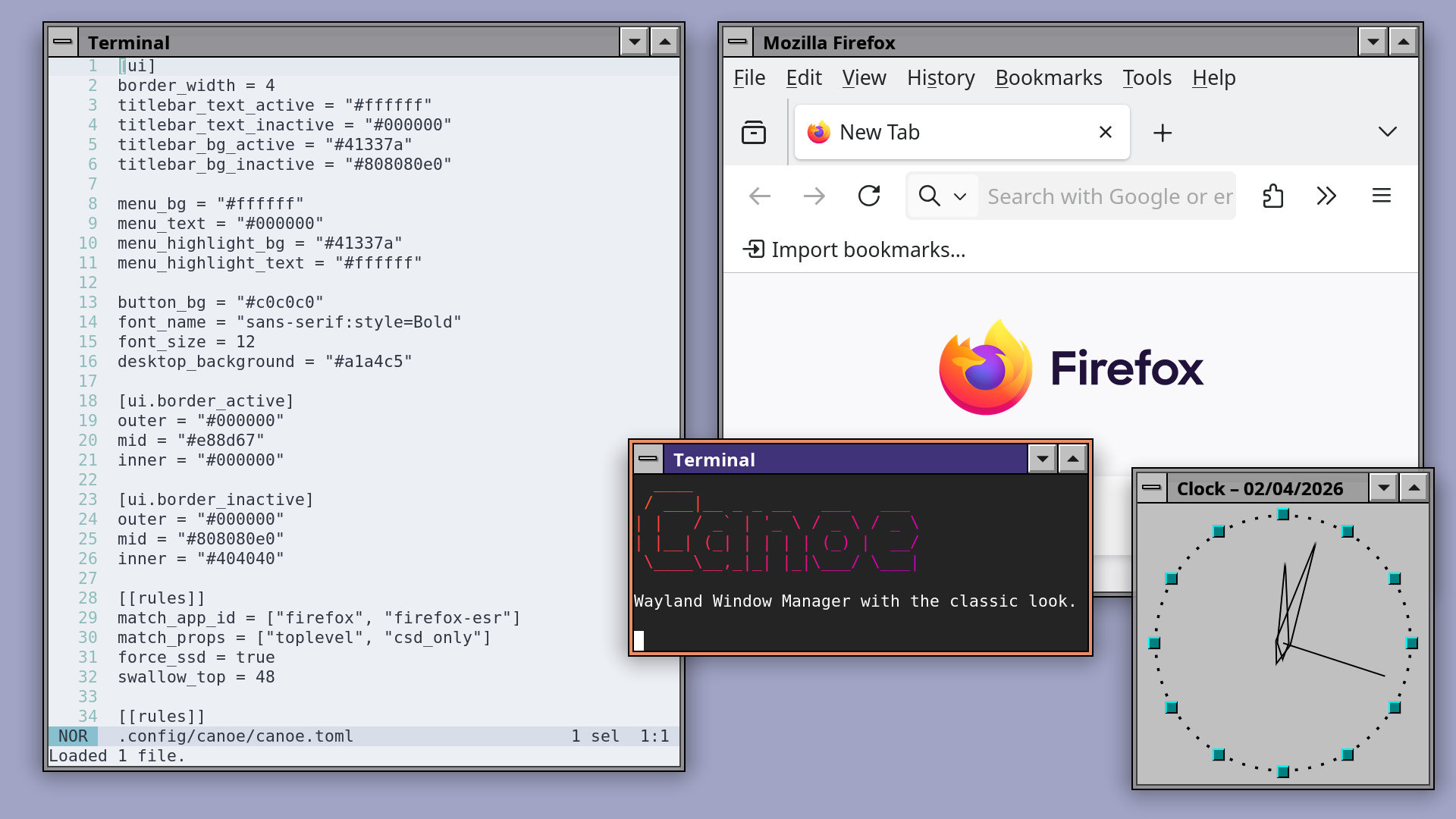
Task: Open window menu of active Terminal
Action: 648,460
